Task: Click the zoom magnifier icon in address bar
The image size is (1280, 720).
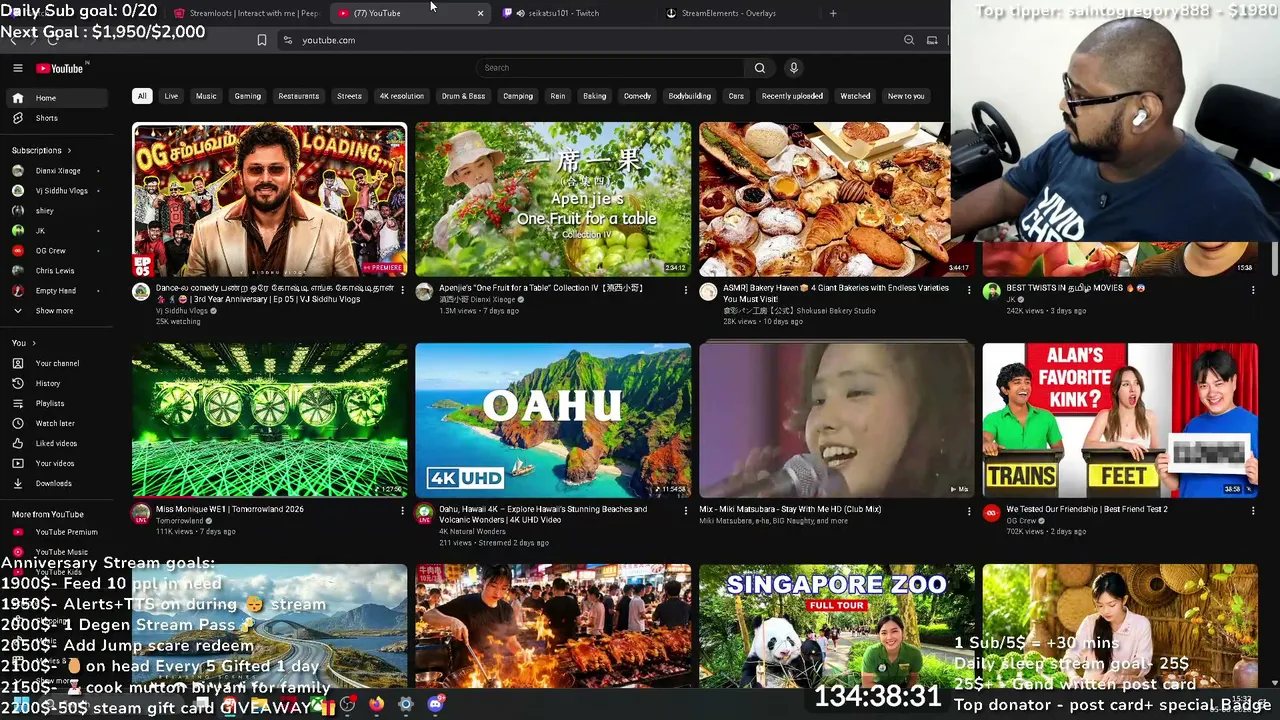Action: coord(909,40)
